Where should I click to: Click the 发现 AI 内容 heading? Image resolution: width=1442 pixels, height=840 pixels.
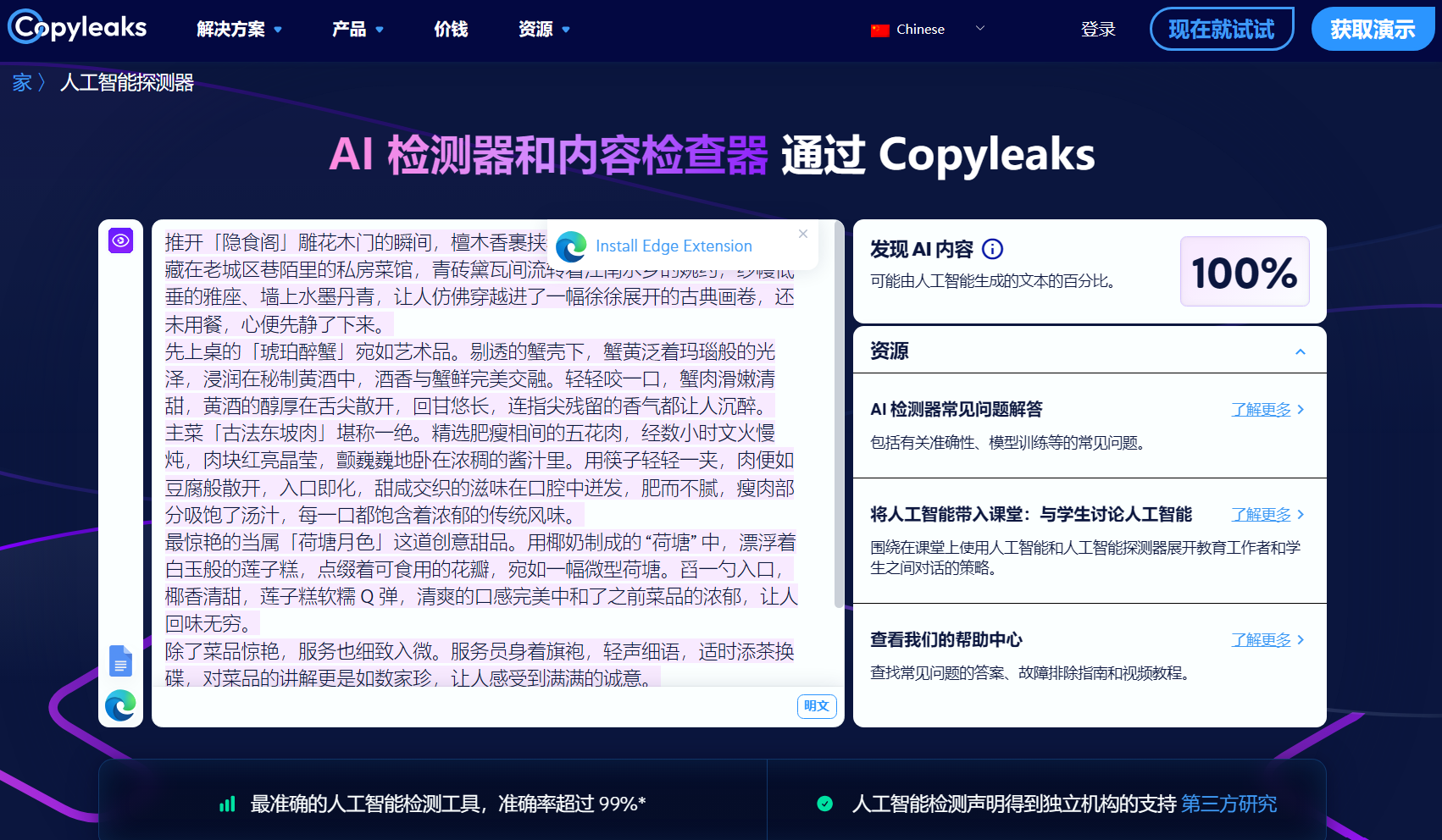pyautogui.click(x=922, y=249)
